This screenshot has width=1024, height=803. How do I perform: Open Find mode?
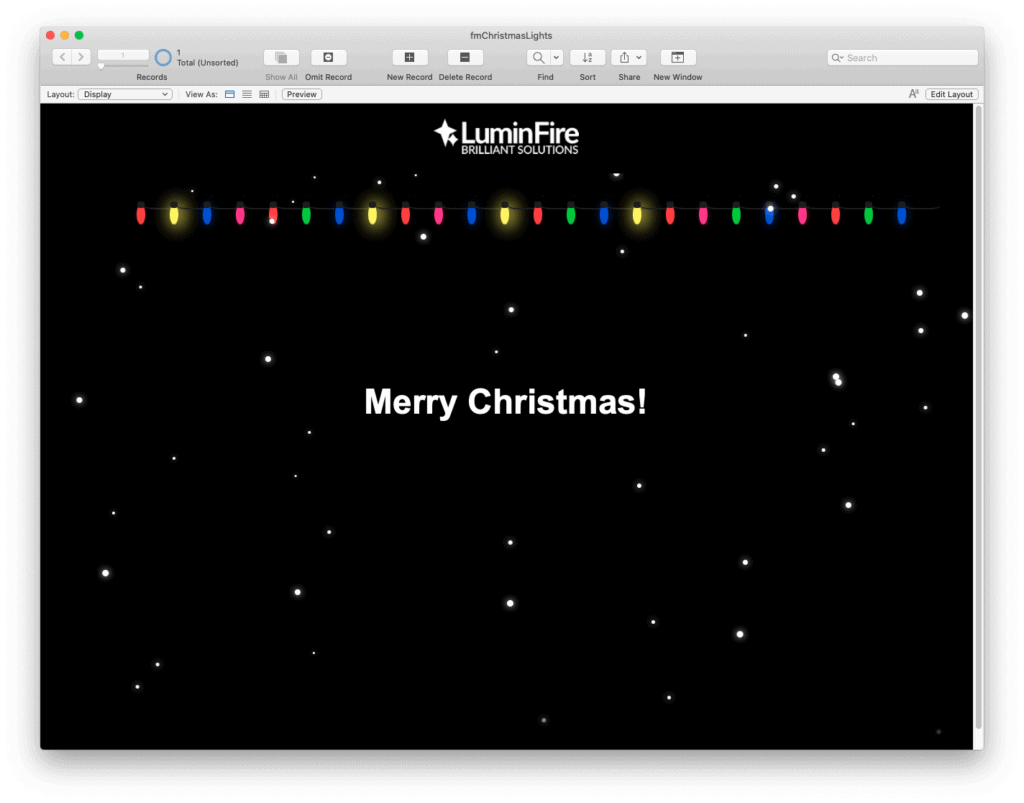click(538, 57)
